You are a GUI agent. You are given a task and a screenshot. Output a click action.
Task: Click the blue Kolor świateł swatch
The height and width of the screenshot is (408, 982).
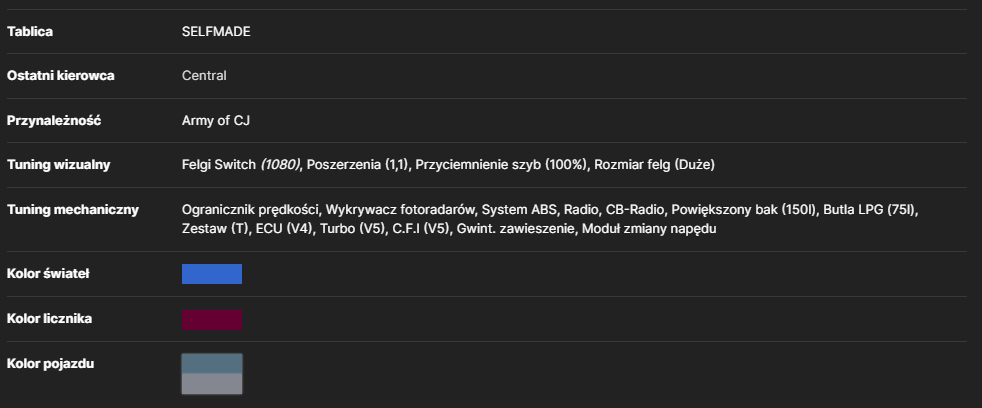pos(212,274)
